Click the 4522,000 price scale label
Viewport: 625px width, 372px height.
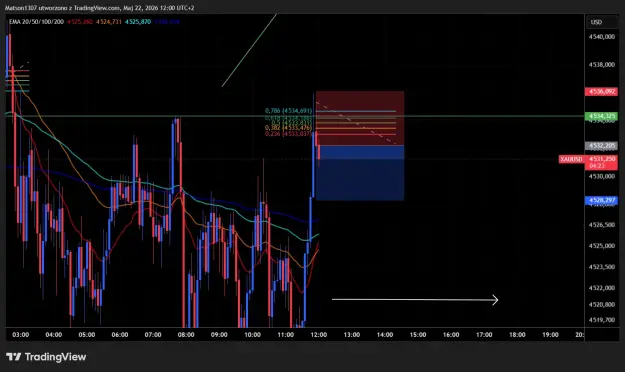601,287
